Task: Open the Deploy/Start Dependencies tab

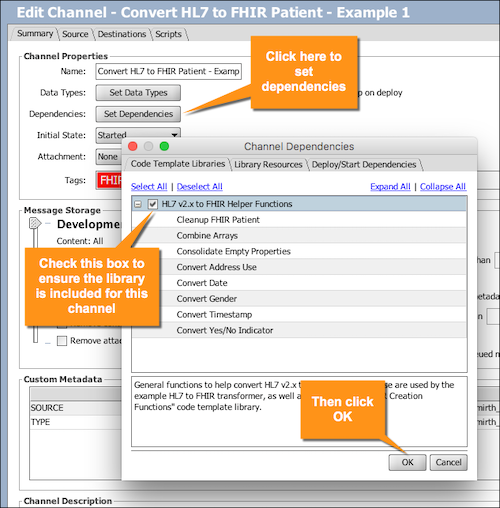Action: point(364,164)
